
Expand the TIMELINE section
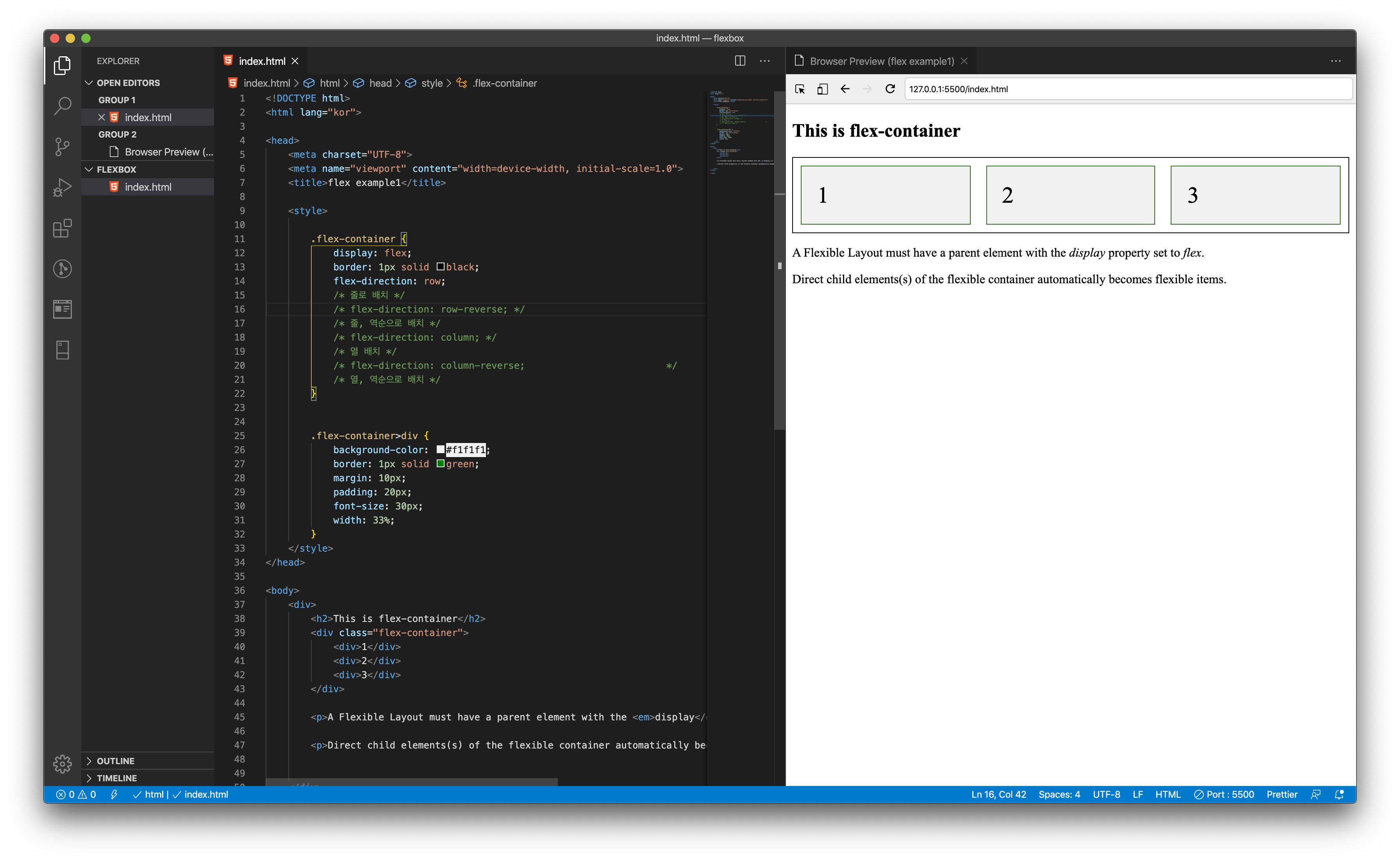point(117,778)
